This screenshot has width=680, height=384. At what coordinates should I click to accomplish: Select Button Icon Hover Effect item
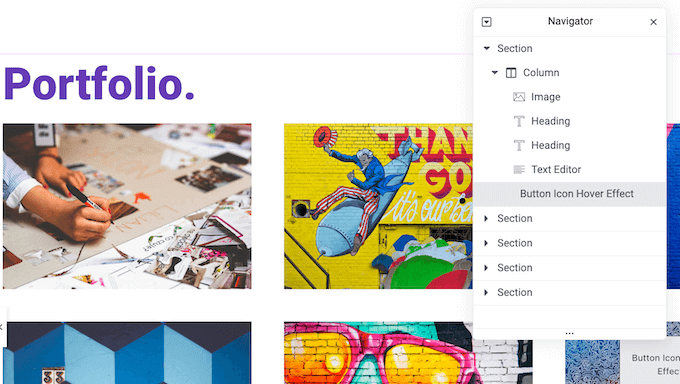pos(570,194)
